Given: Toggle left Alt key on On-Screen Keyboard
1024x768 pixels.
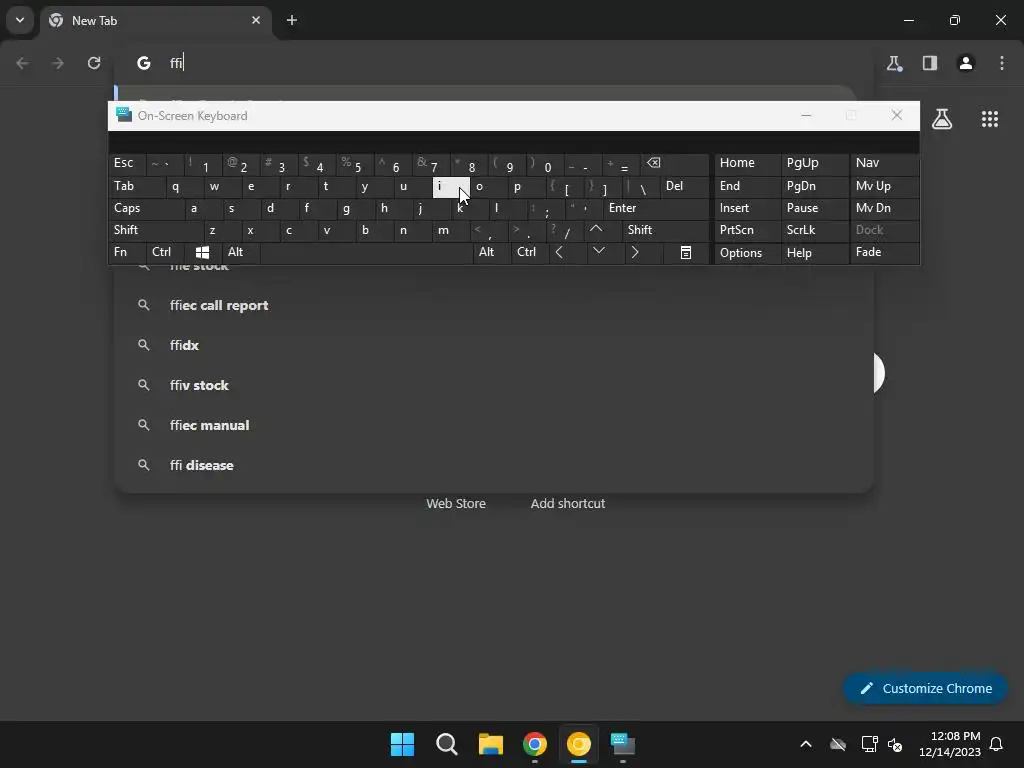Looking at the screenshot, I should click(x=241, y=252).
